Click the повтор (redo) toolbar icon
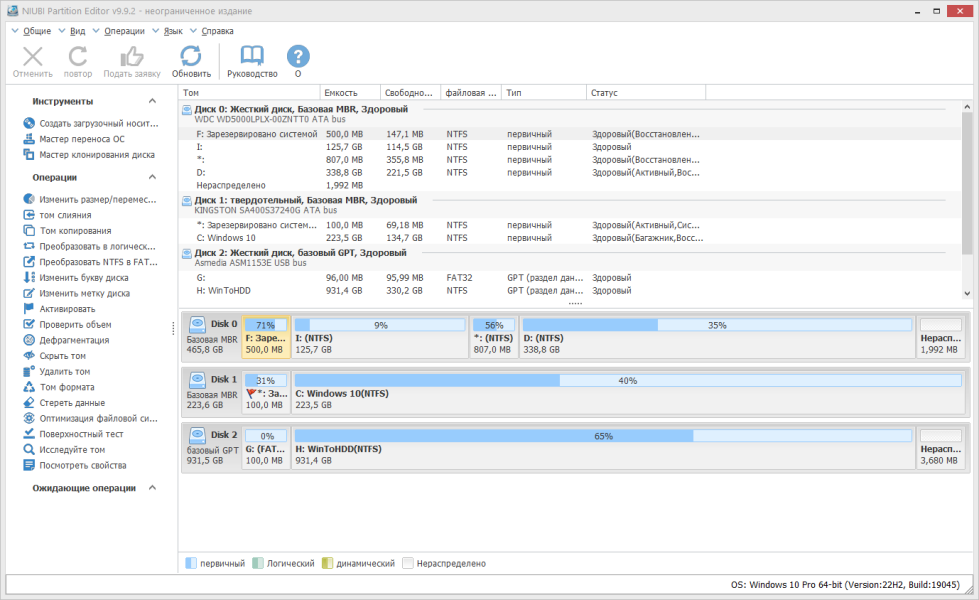Screen dimensions: 979x600 point(77,57)
